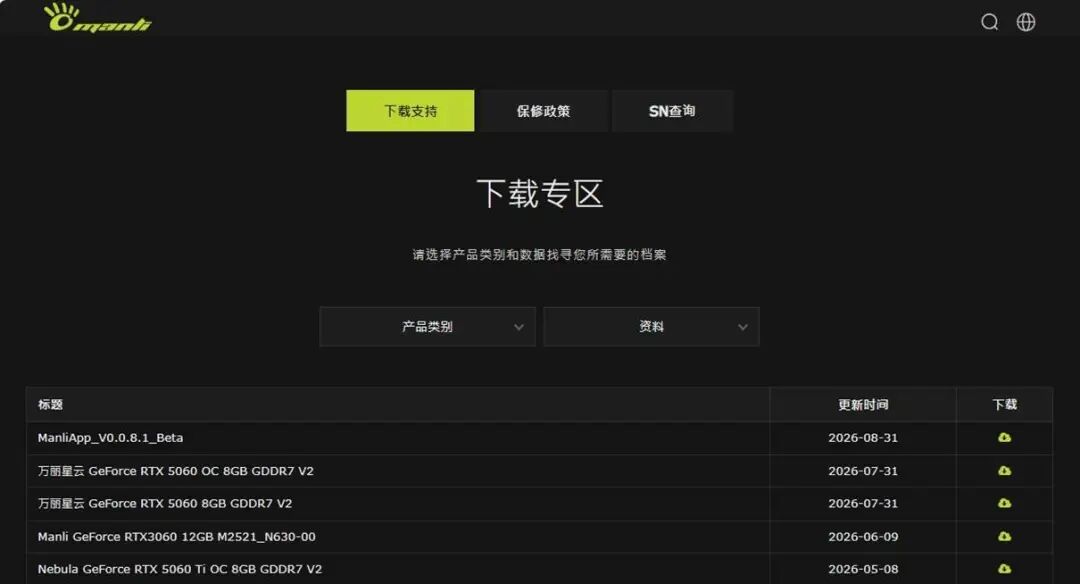Expand the 产品类别 dropdown

(x=428, y=326)
